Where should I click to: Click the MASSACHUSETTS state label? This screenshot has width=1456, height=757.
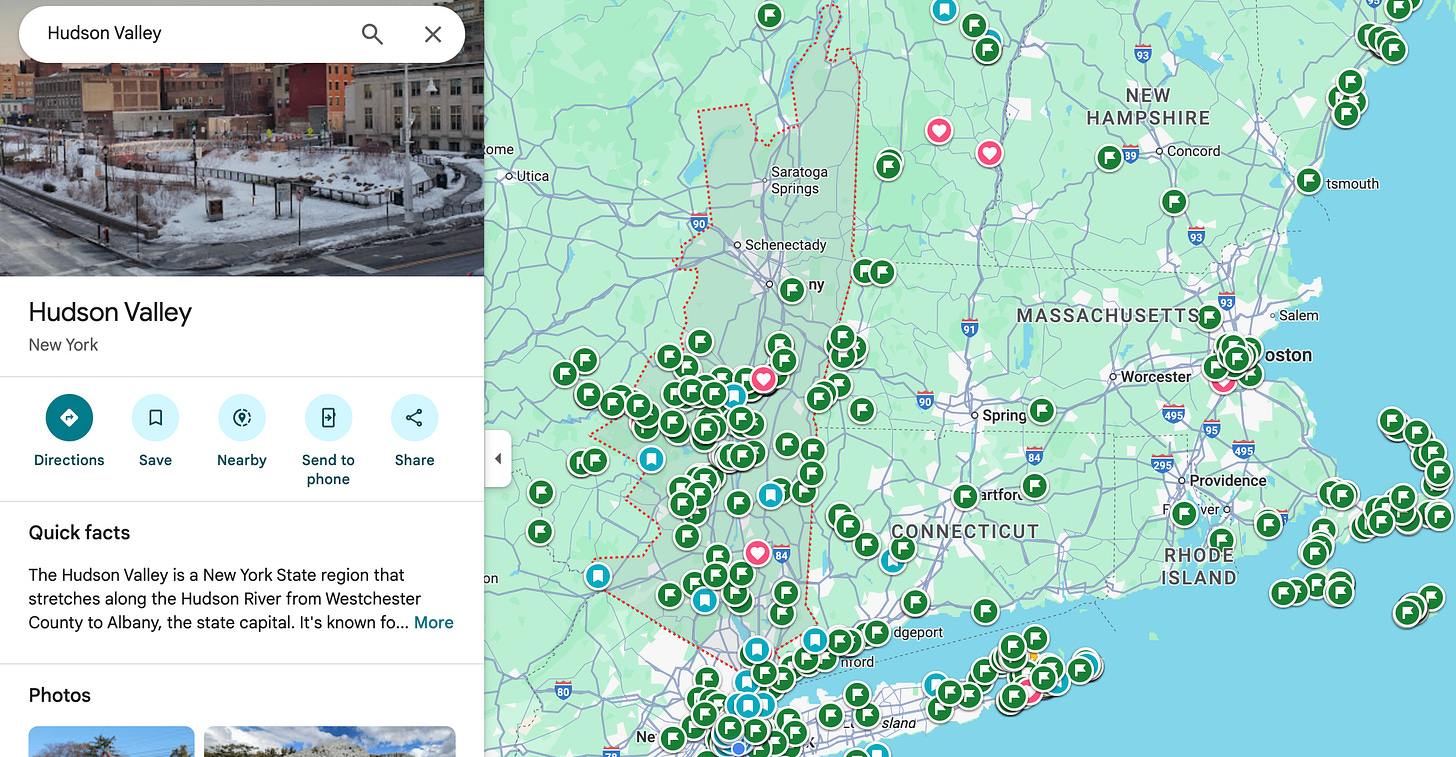click(x=1107, y=315)
